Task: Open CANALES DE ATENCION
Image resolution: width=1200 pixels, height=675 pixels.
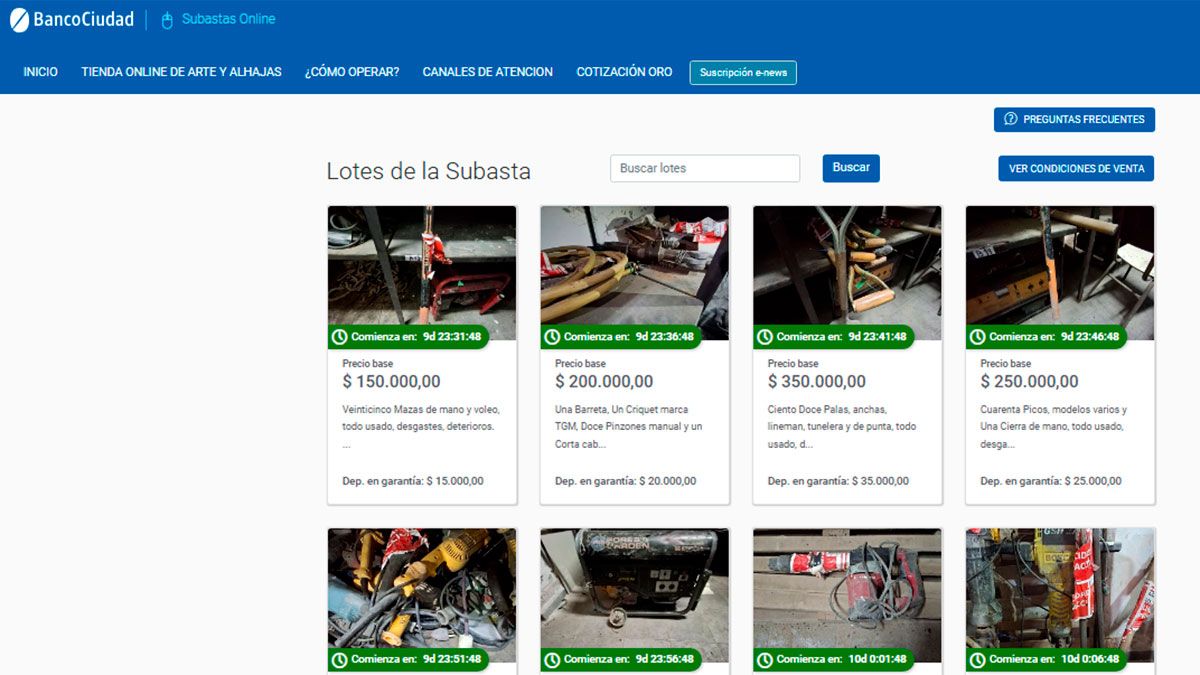Action: pos(488,71)
